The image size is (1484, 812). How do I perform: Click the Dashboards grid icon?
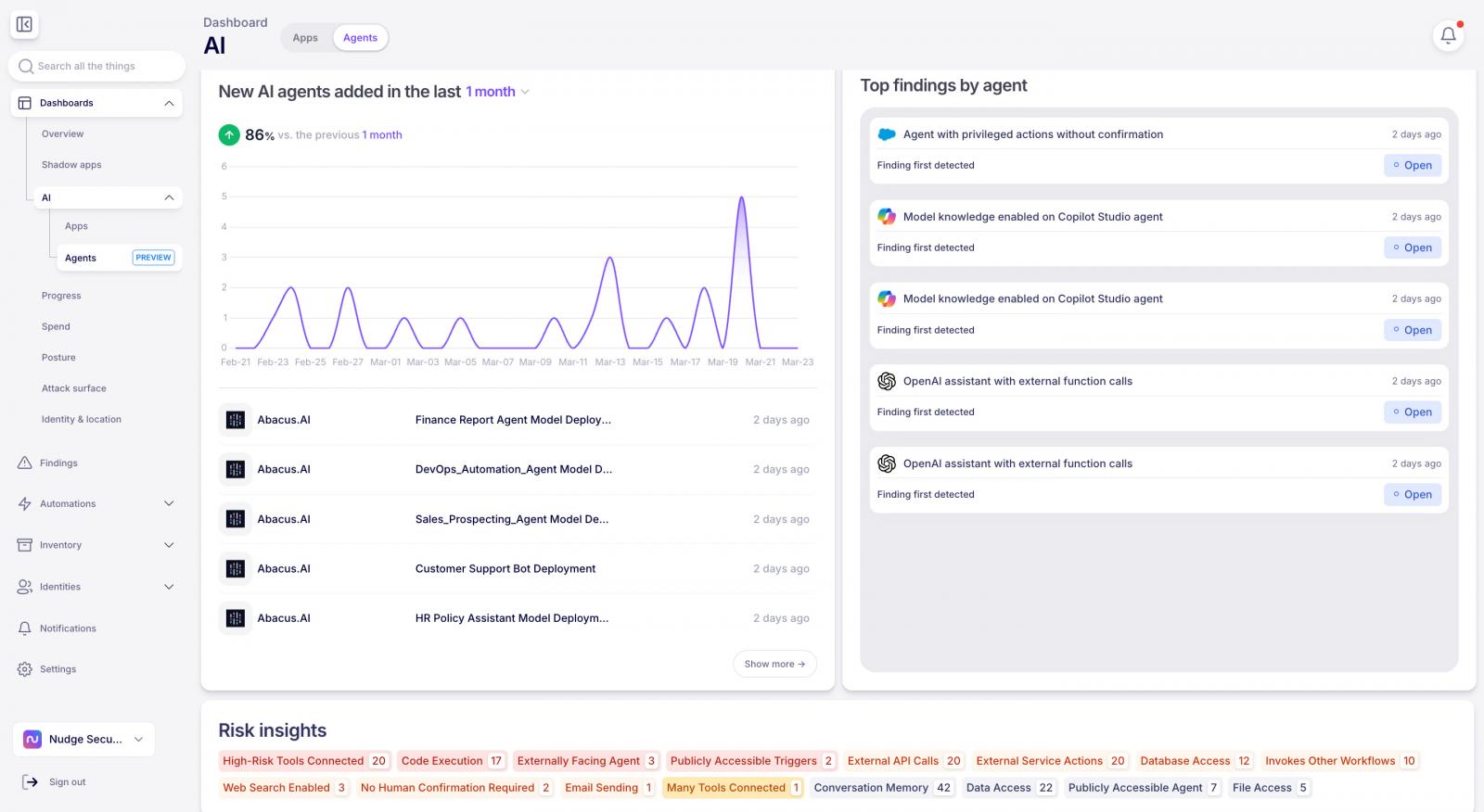click(25, 103)
